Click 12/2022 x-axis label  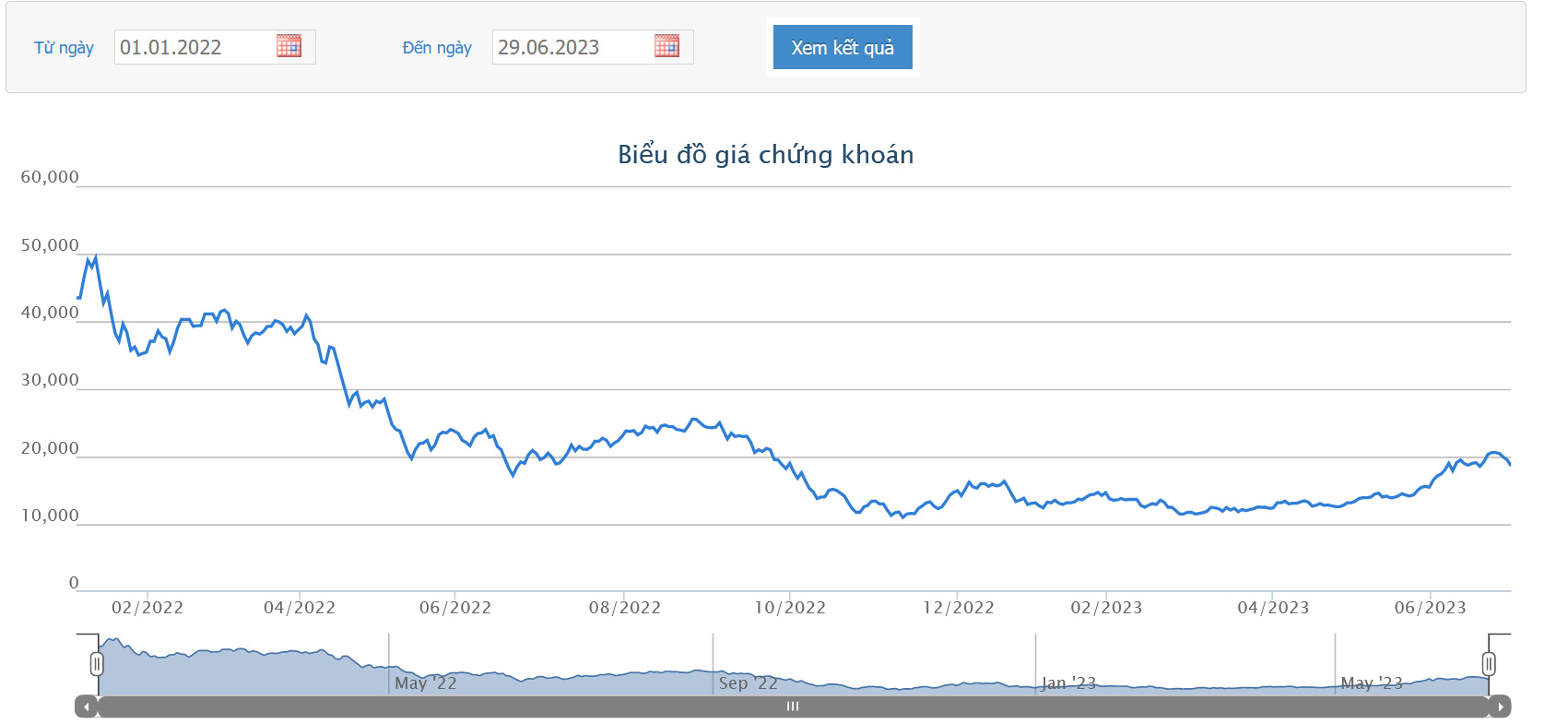[x=959, y=608]
